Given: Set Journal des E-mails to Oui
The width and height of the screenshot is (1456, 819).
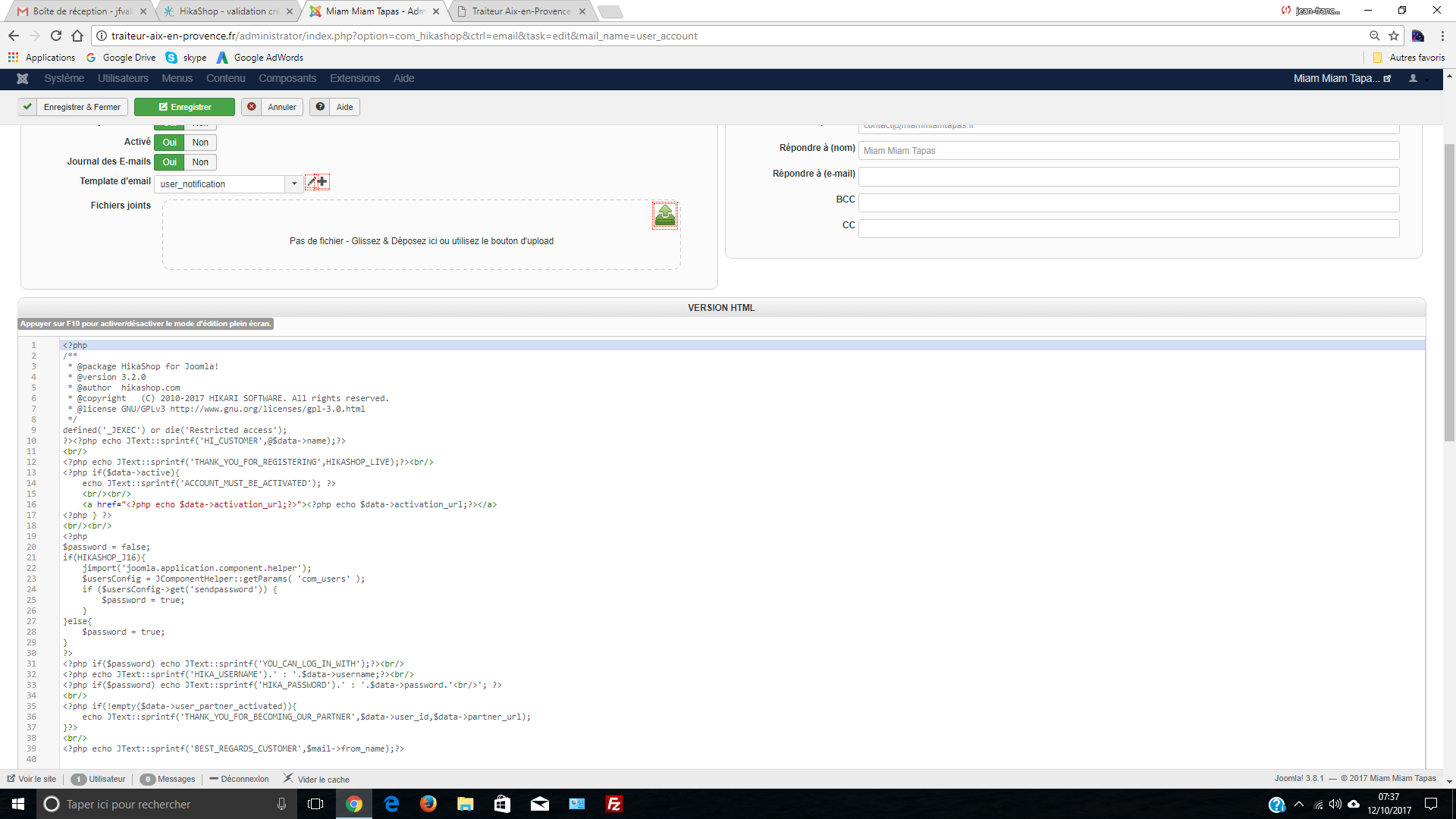Looking at the screenshot, I should pyautogui.click(x=169, y=162).
